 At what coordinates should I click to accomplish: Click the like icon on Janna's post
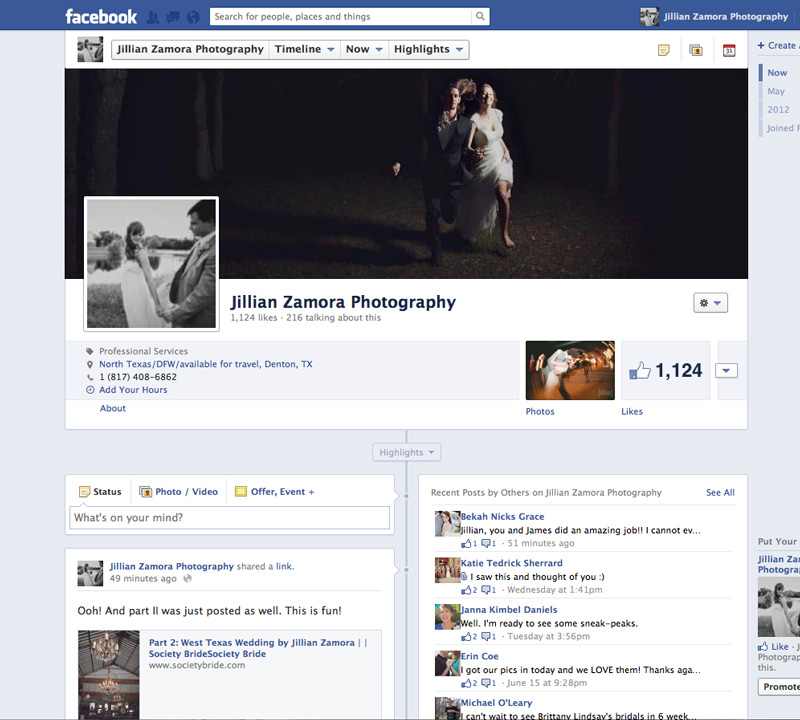point(466,636)
